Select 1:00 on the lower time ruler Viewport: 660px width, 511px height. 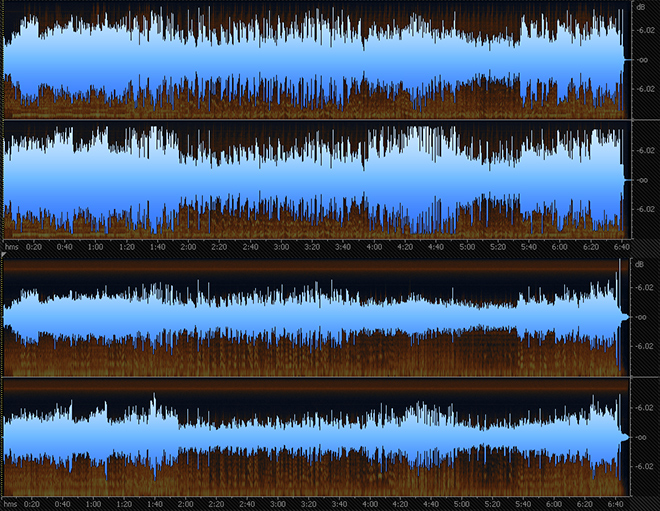coord(93,504)
